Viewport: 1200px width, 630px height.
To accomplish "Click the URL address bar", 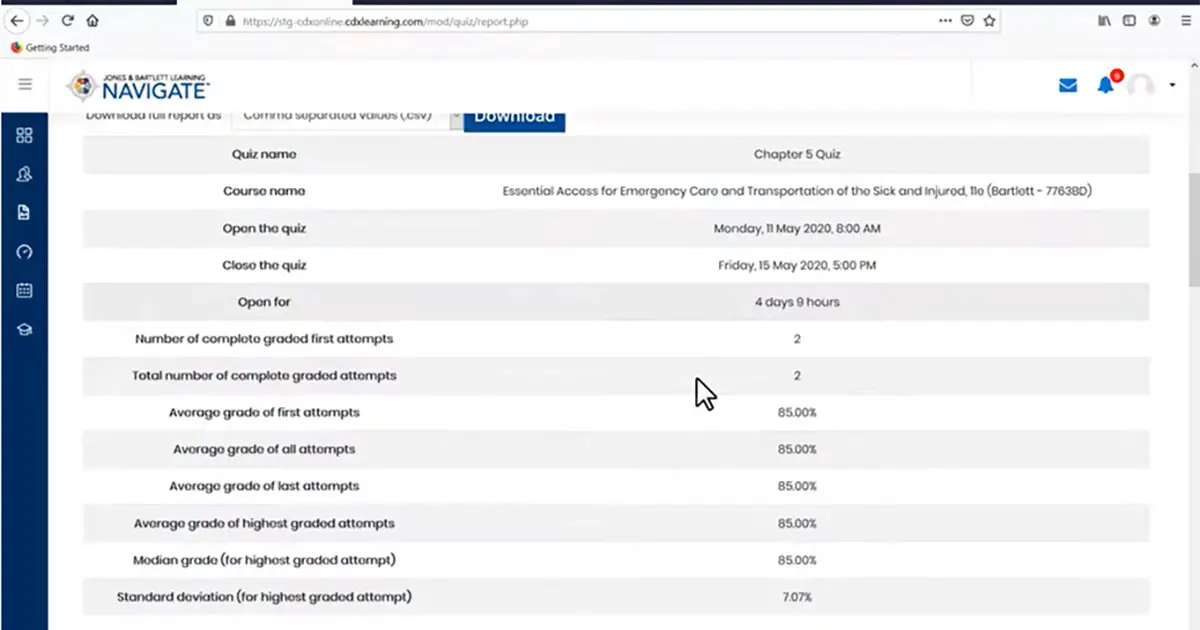I will point(580,20).
